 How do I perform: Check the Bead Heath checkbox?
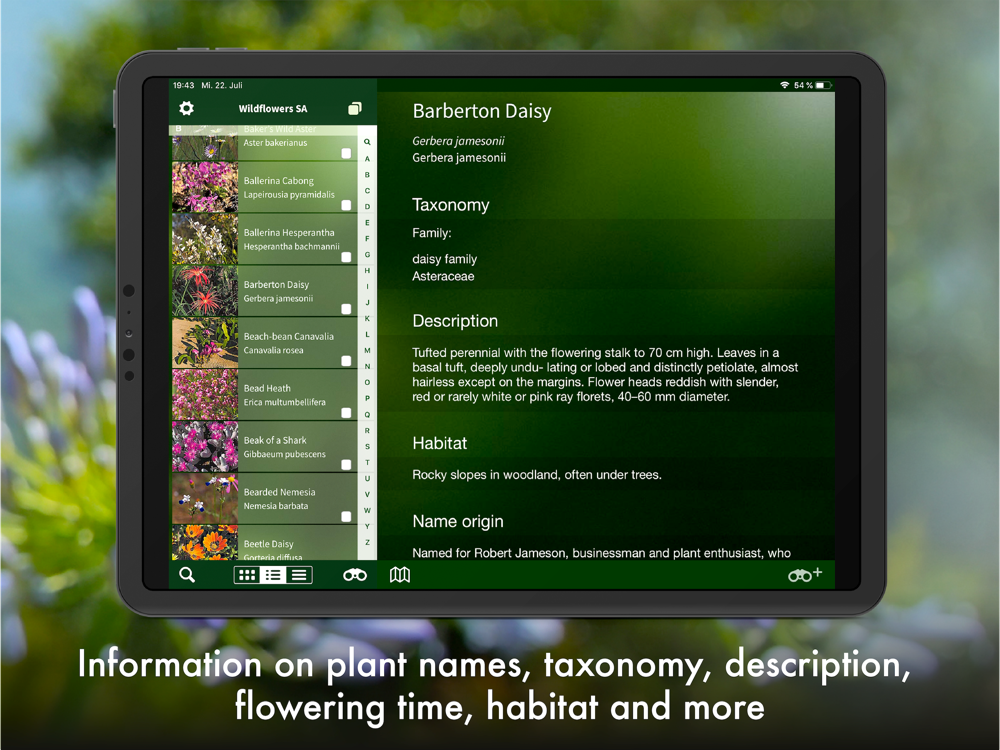pos(346,413)
